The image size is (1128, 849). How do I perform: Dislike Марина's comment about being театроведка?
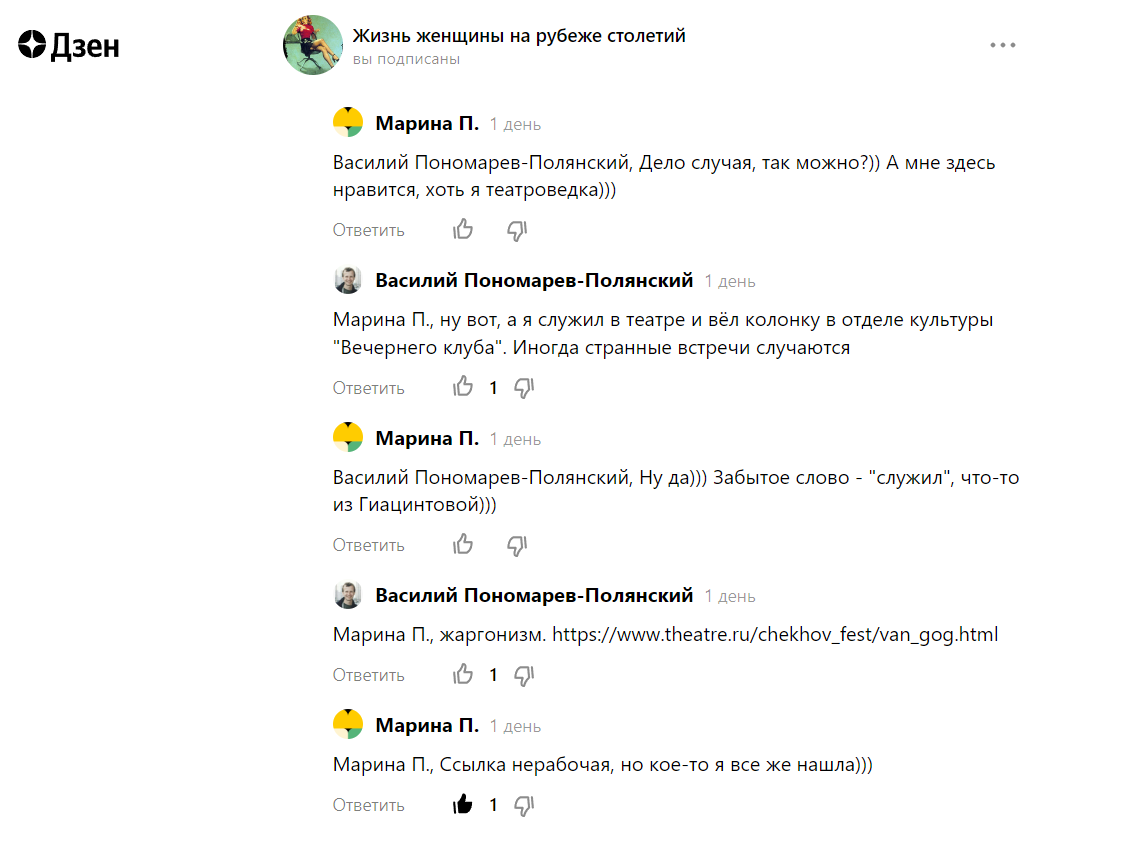517,230
